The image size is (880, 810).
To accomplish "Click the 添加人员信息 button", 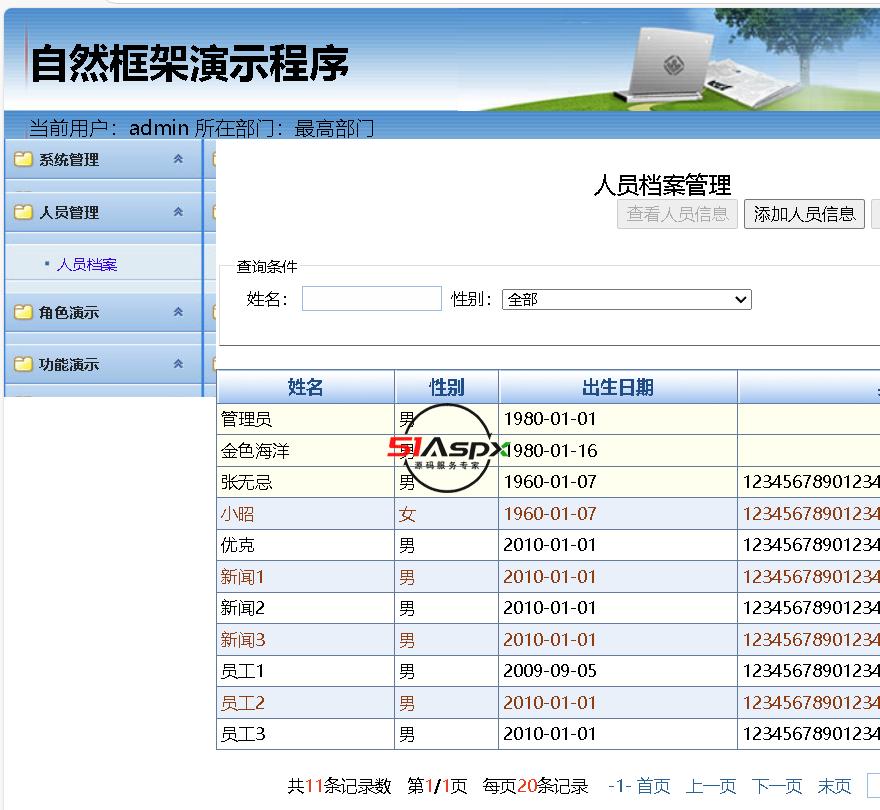I will click(x=804, y=214).
